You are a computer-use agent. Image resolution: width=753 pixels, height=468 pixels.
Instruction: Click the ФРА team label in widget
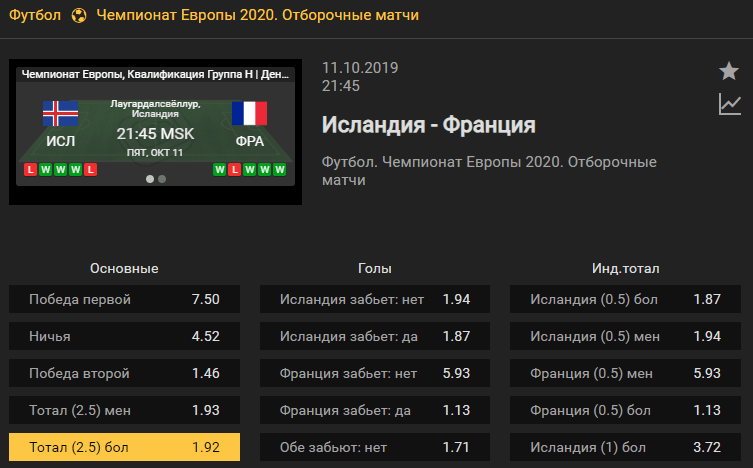250,141
